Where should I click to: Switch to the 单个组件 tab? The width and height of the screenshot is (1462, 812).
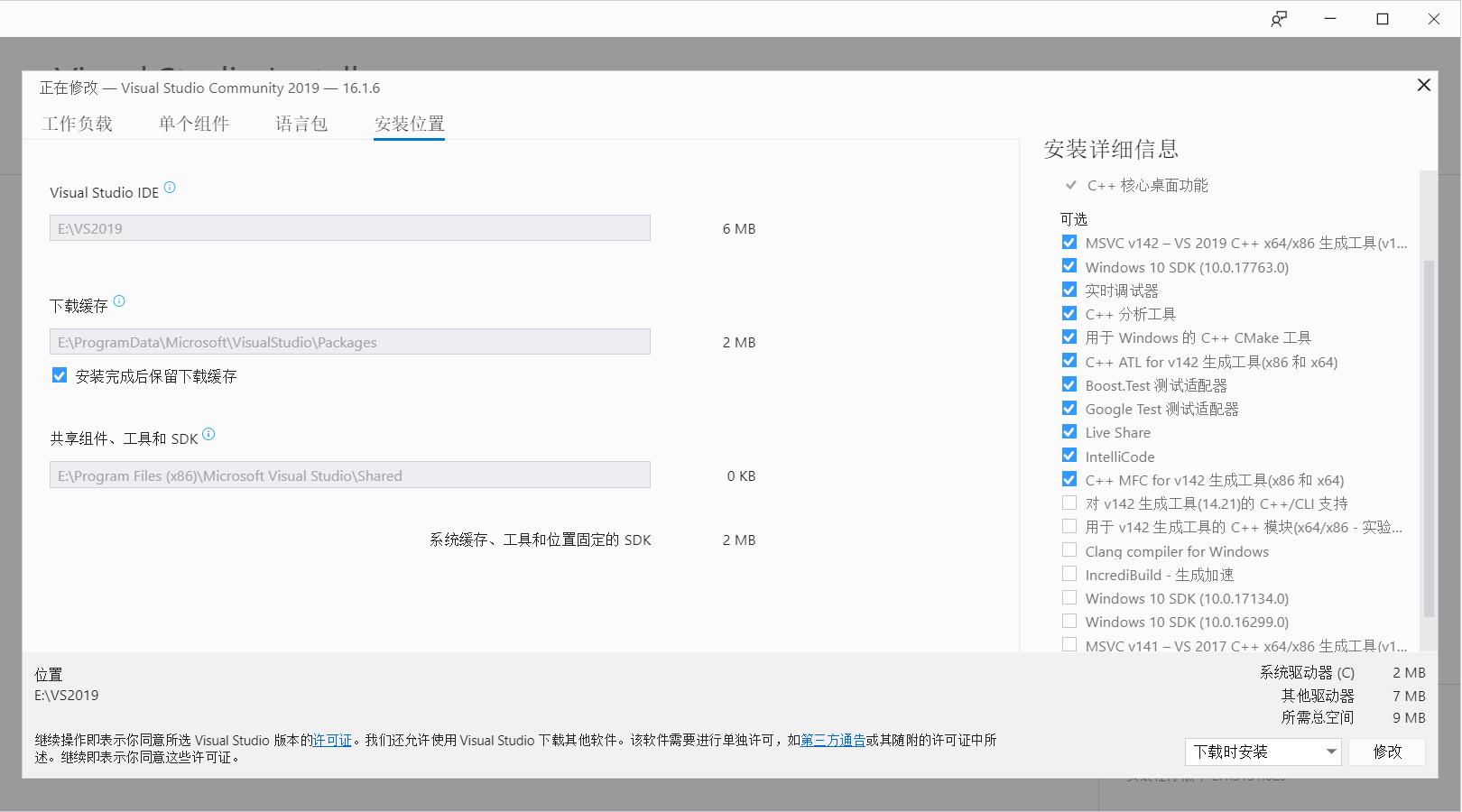point(194,124)
